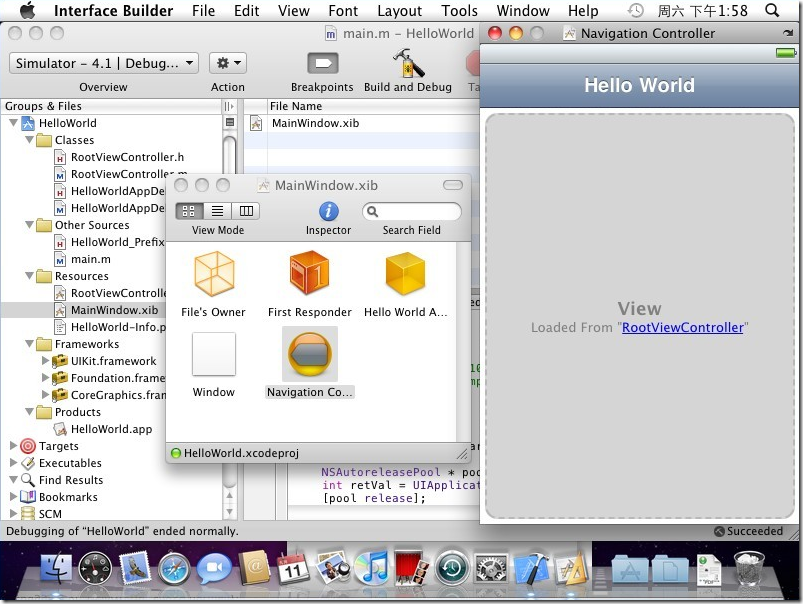Click the Breakpoints toolbar icon

[x=323, y=64]
